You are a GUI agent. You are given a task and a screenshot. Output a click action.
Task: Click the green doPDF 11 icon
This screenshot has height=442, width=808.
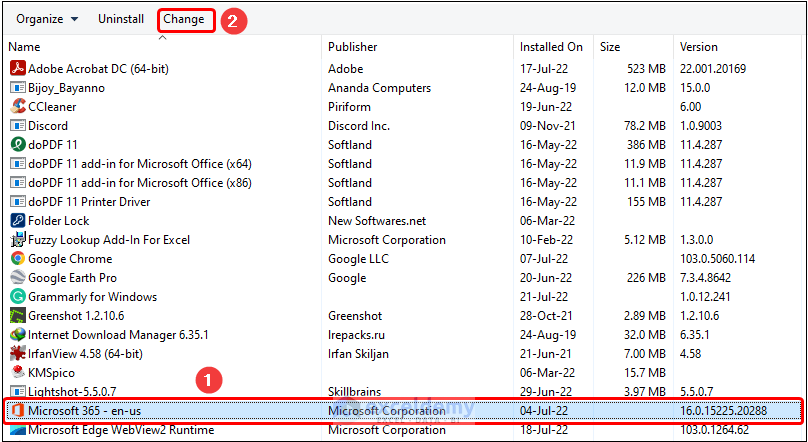18,145
